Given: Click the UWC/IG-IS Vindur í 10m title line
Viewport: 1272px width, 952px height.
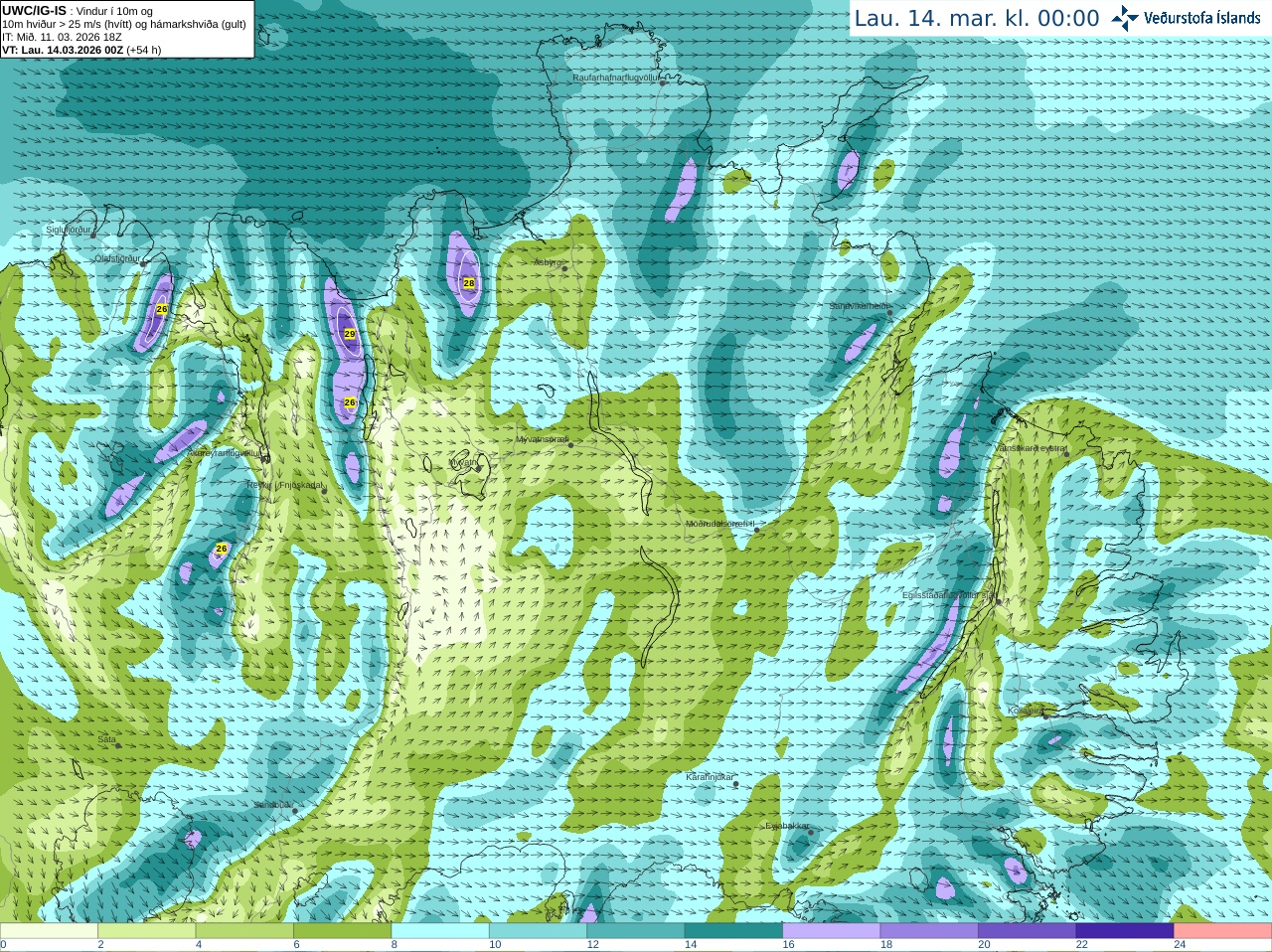Looking at the screenshot, I should (78, 11).
